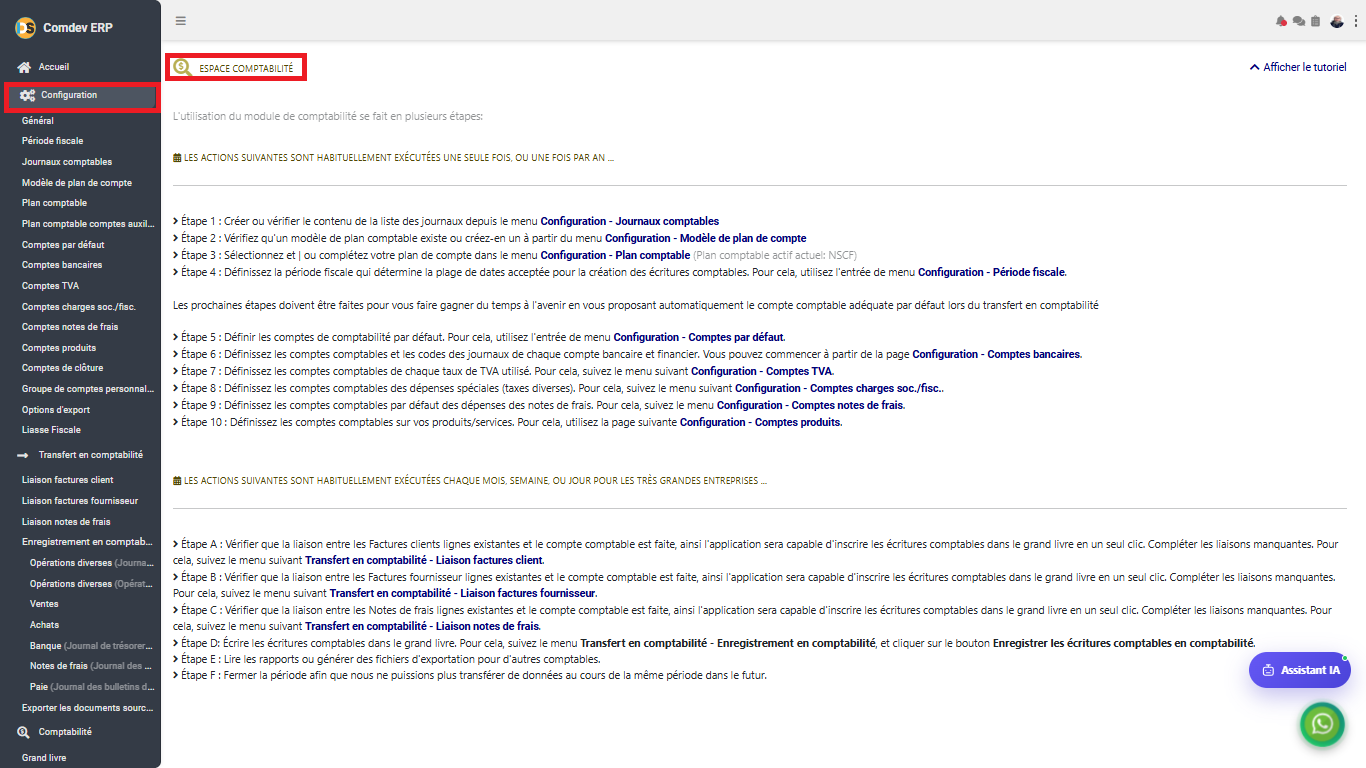Open Liaison factures fournisseur in sidebar
This screenshot has width=1366, height=768.
coord(80,501)
